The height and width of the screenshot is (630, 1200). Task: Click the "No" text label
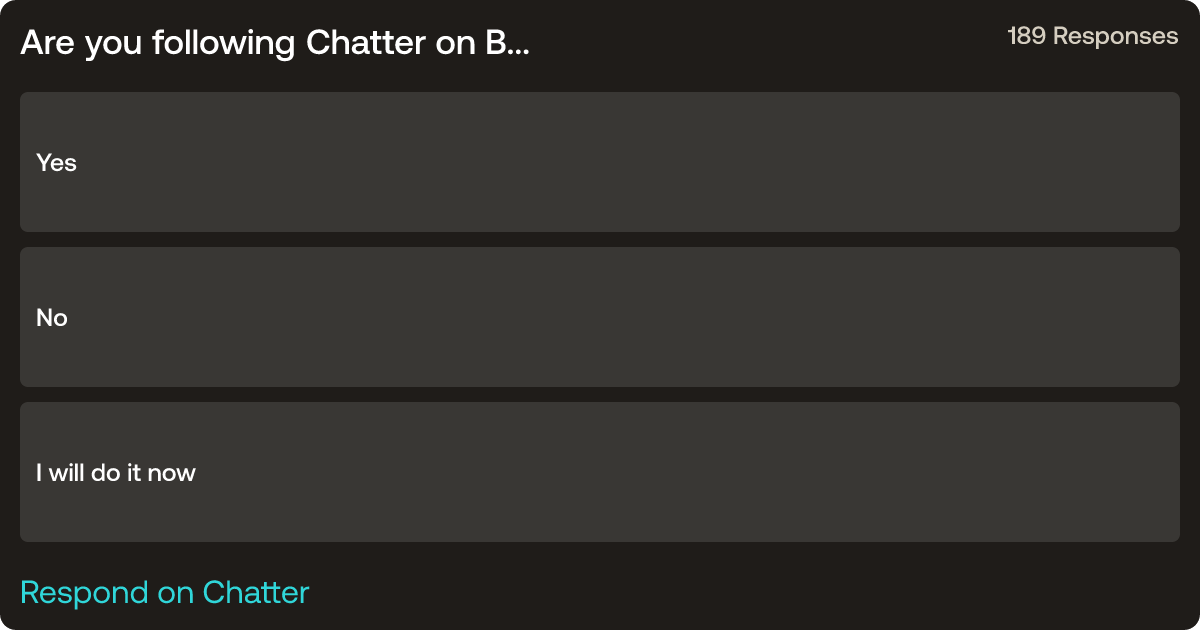pos(52,318)
